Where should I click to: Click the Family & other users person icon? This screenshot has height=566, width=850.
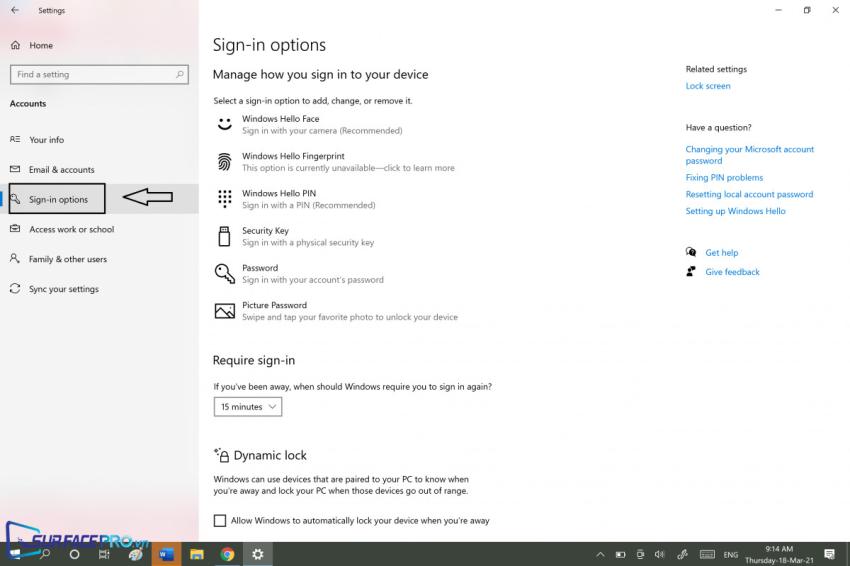(x=15, y=259)
